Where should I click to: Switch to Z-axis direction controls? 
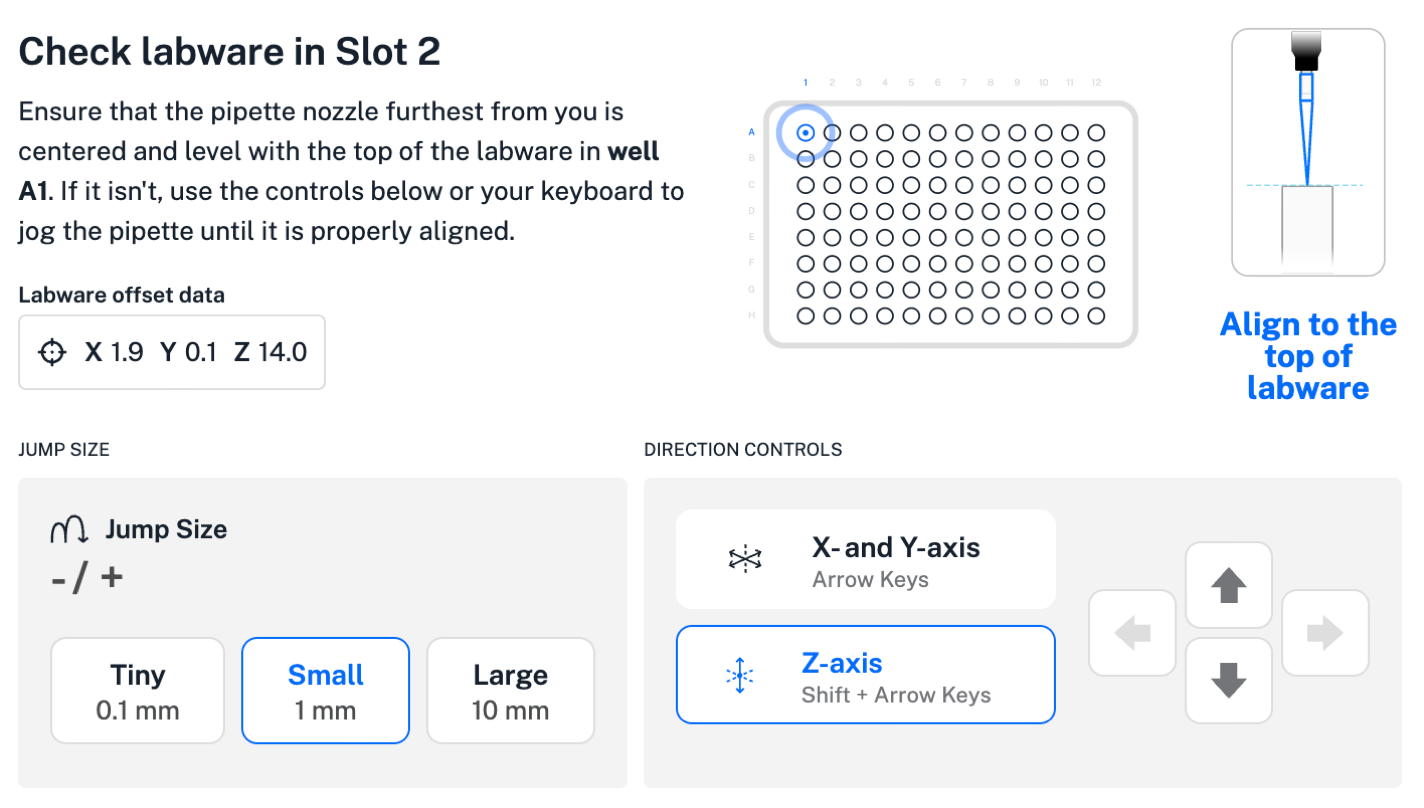point(865,675)
